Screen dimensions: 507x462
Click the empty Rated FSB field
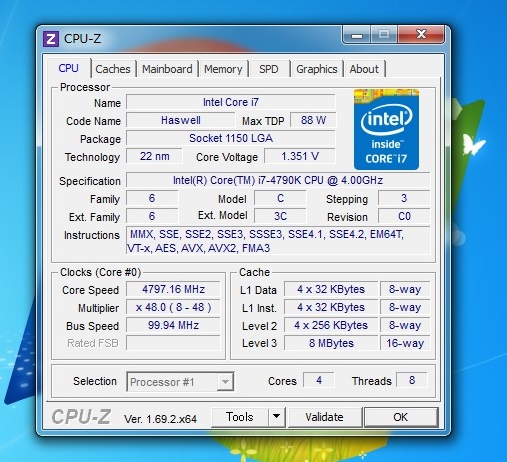point(173,343)
